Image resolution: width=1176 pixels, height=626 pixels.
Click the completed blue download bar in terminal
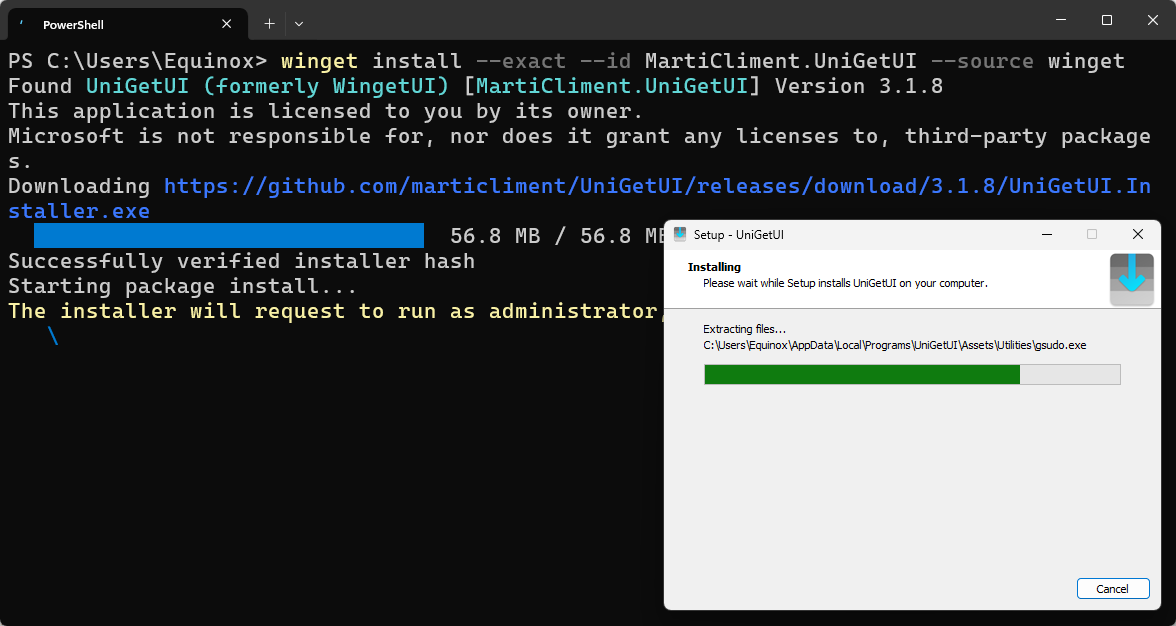pos(228,235)
